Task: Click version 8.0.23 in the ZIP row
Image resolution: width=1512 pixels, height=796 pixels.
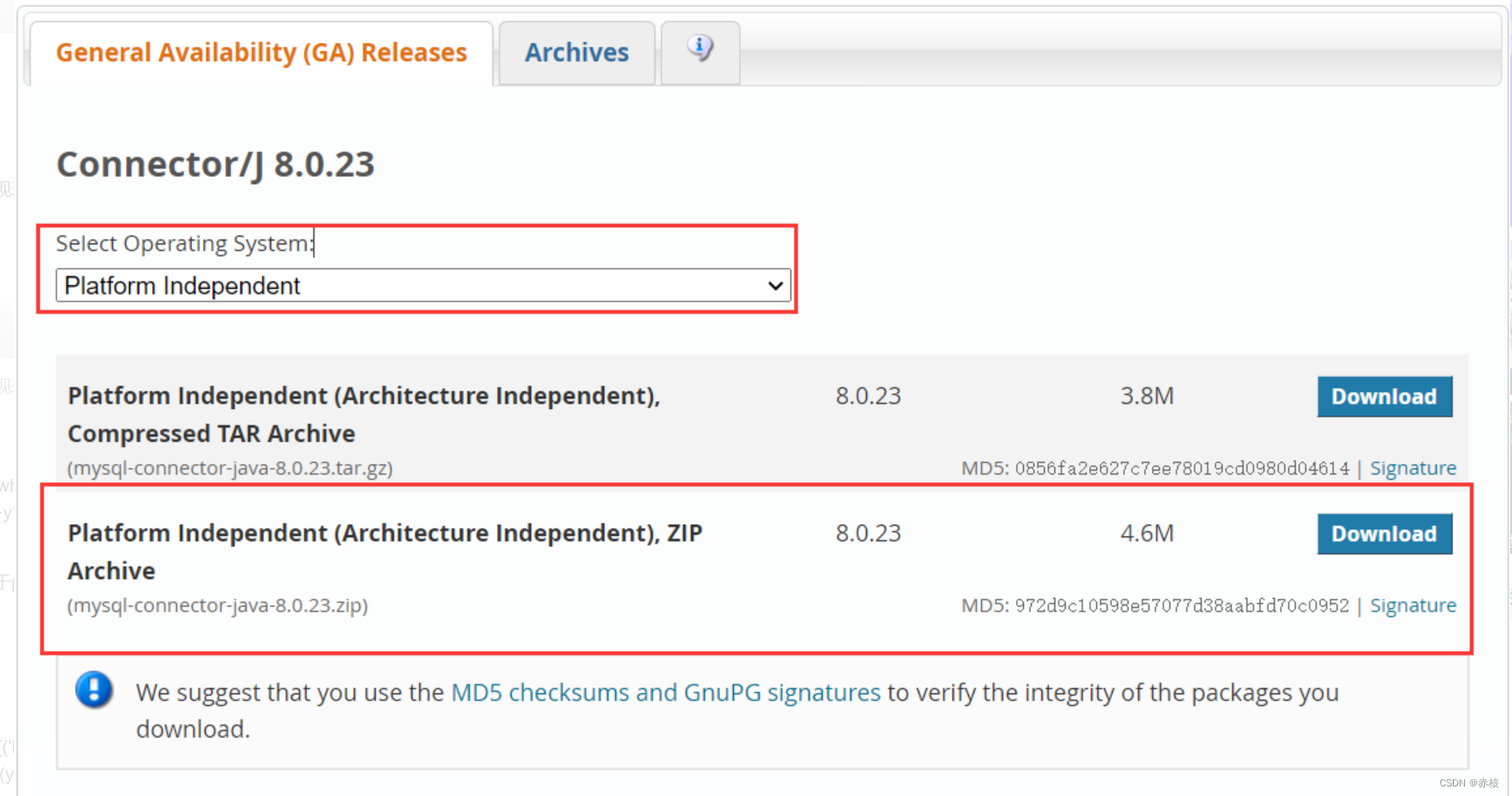Action: click(868, 533)
